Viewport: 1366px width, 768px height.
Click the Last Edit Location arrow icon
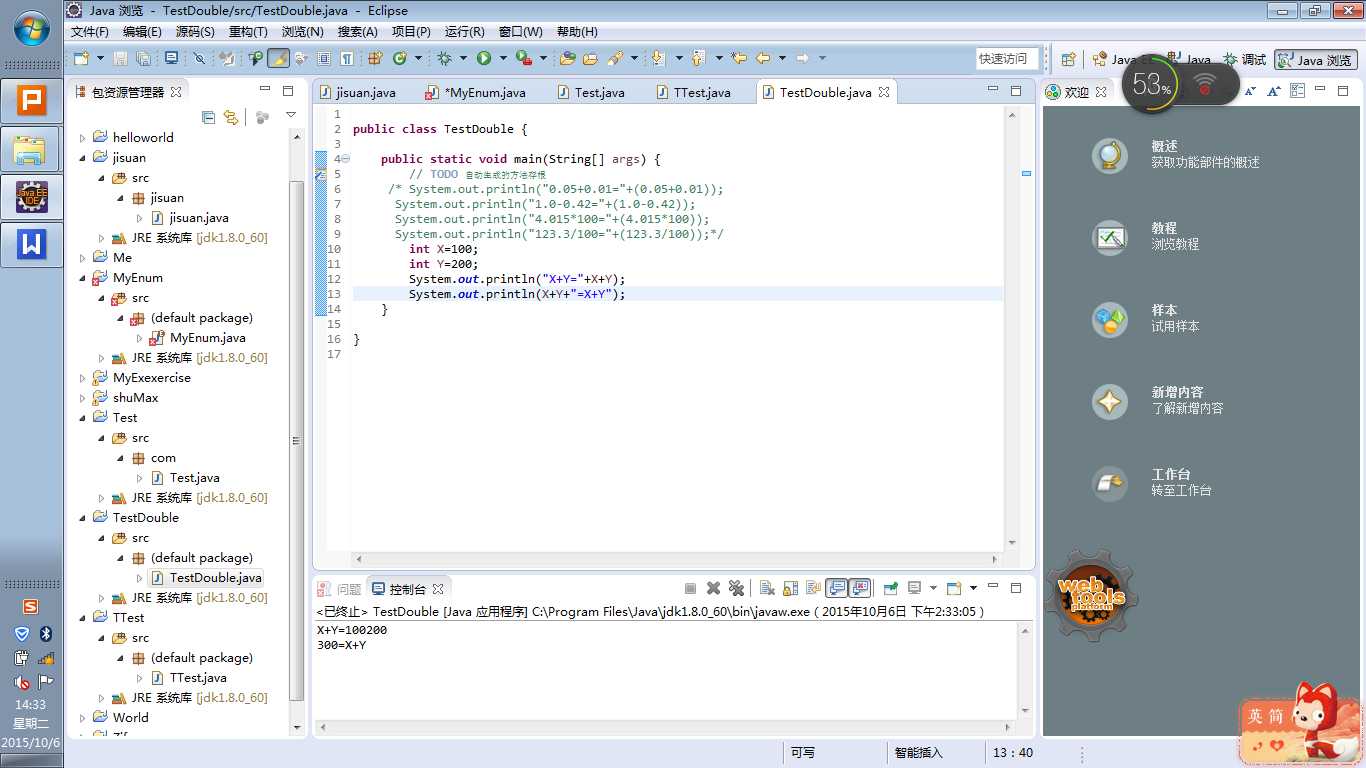[738, 58]
